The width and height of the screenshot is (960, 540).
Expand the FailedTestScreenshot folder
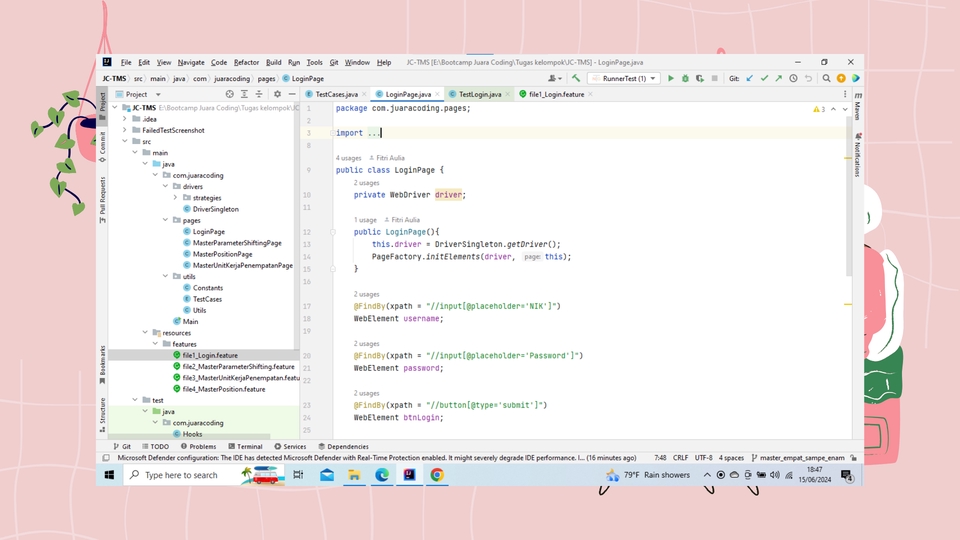tap(124, 130)
